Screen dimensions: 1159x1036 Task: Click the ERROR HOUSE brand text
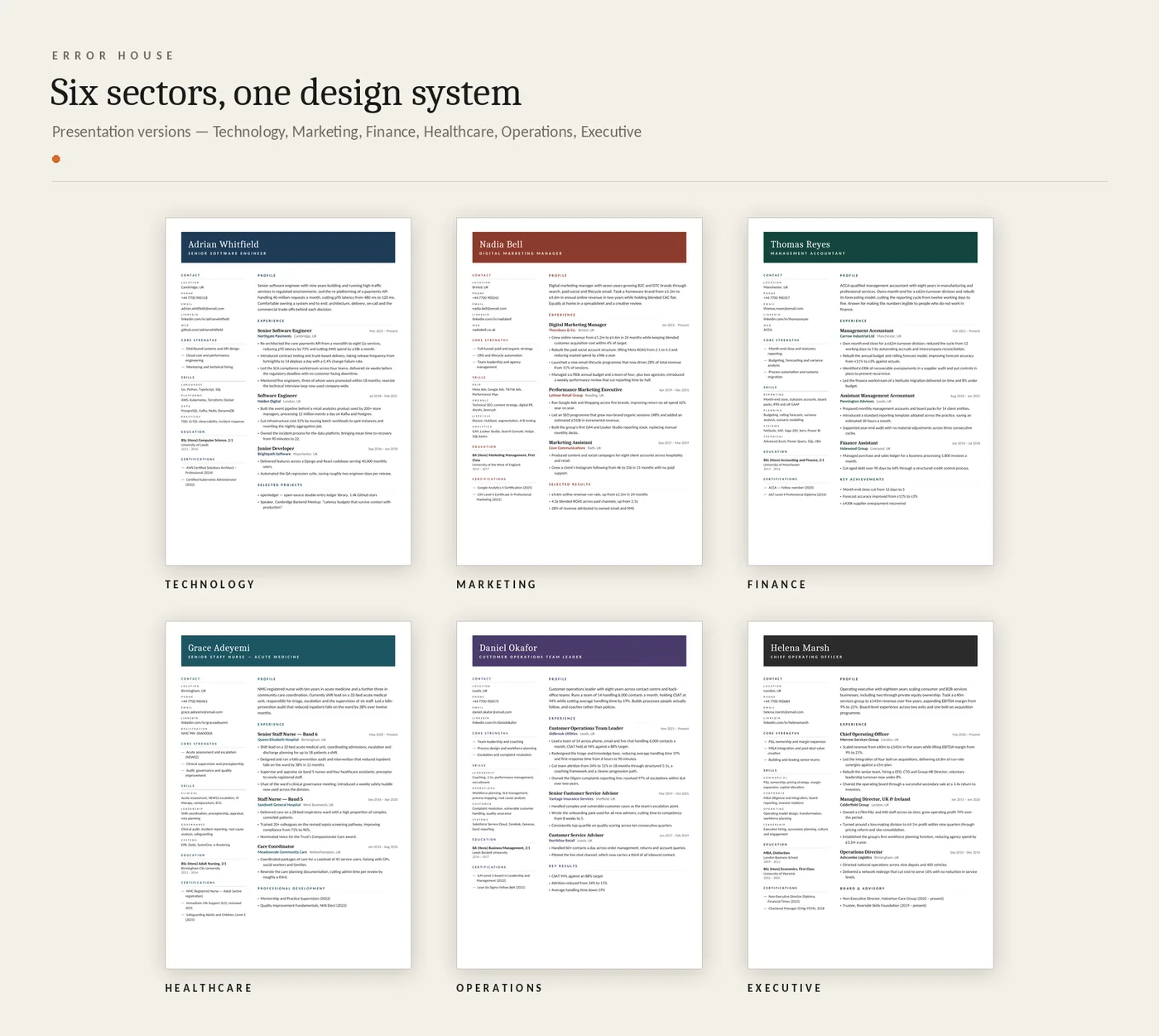point(113,55)
